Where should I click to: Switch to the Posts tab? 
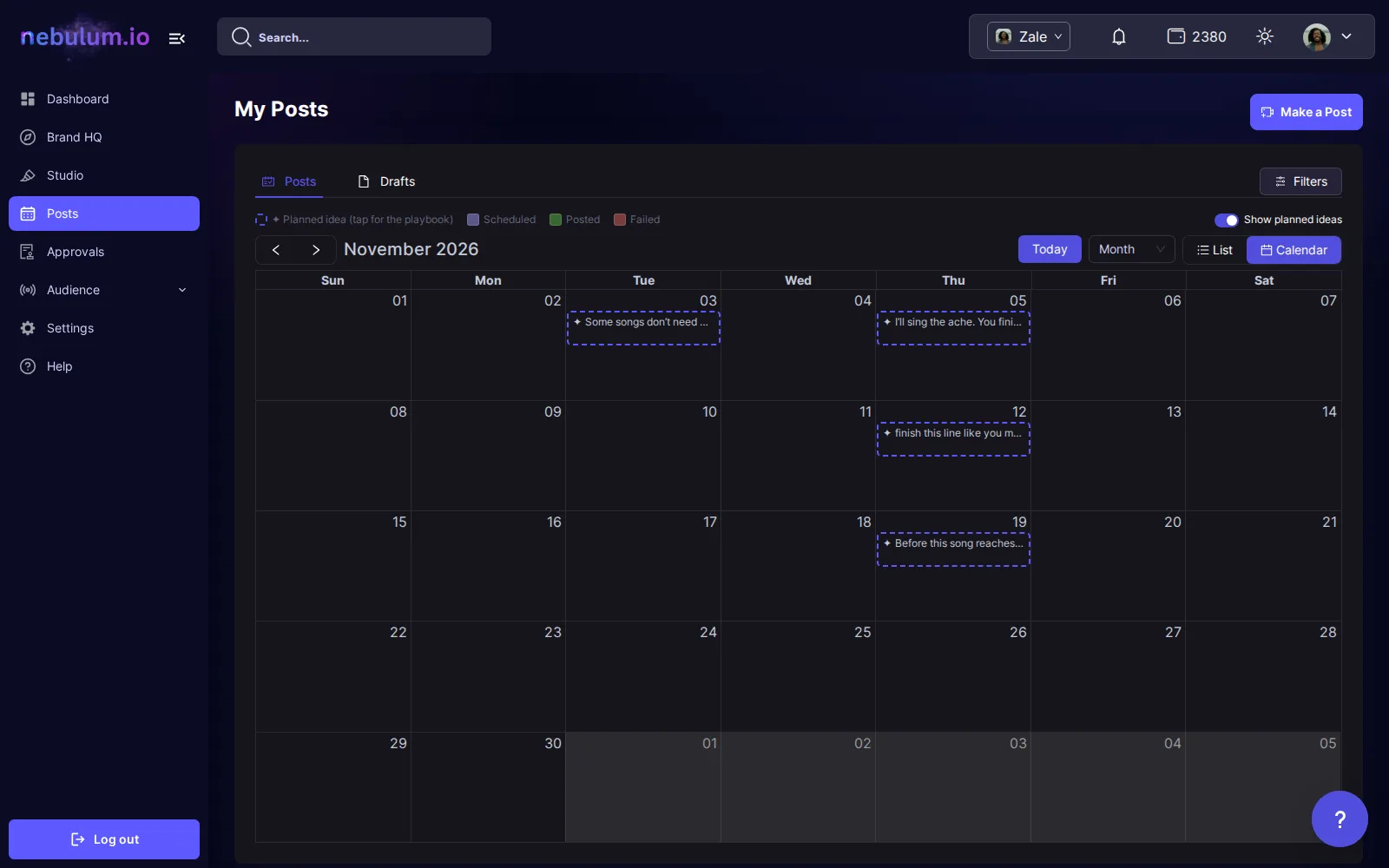[289, 181]
